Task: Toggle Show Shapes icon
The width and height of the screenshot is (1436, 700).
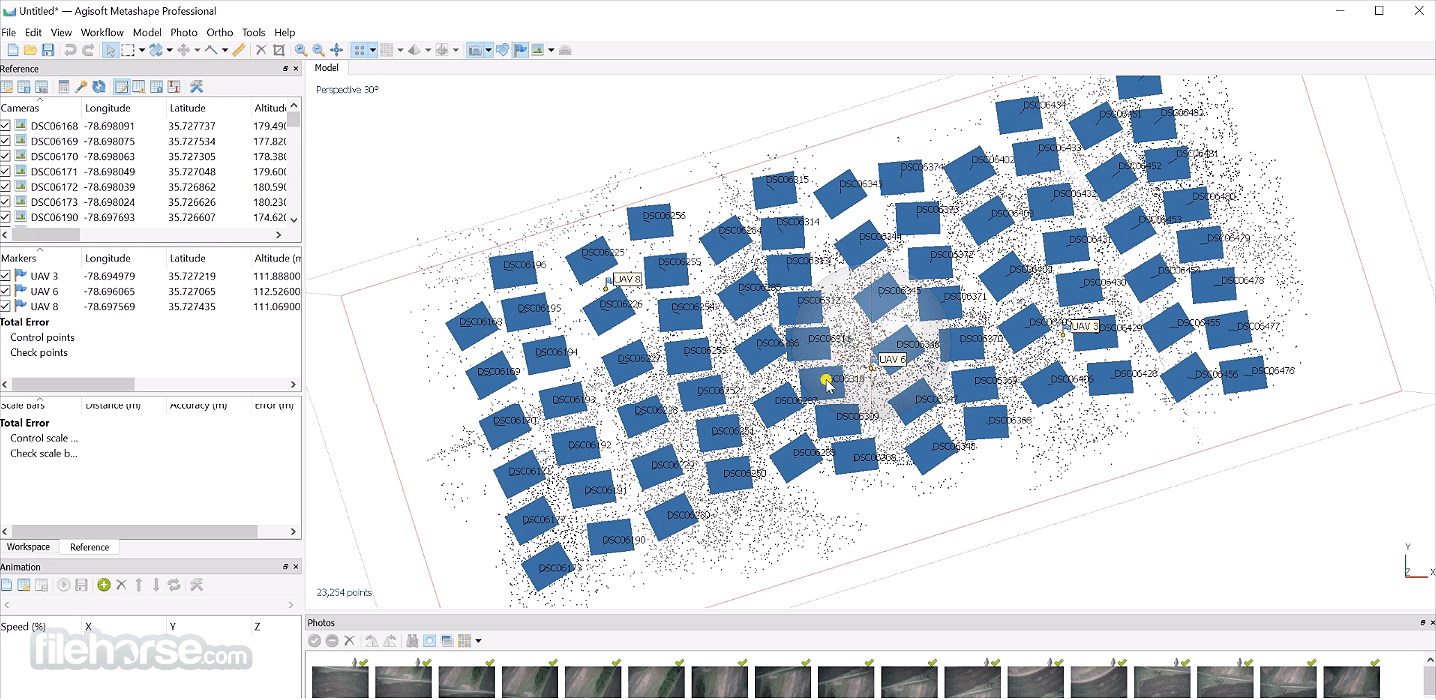Action: 502,50
